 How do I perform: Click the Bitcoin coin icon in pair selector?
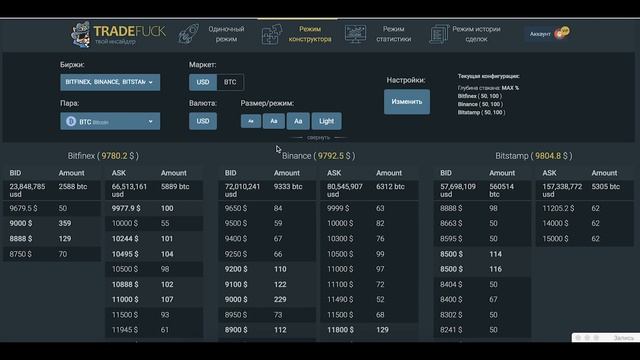71,121
